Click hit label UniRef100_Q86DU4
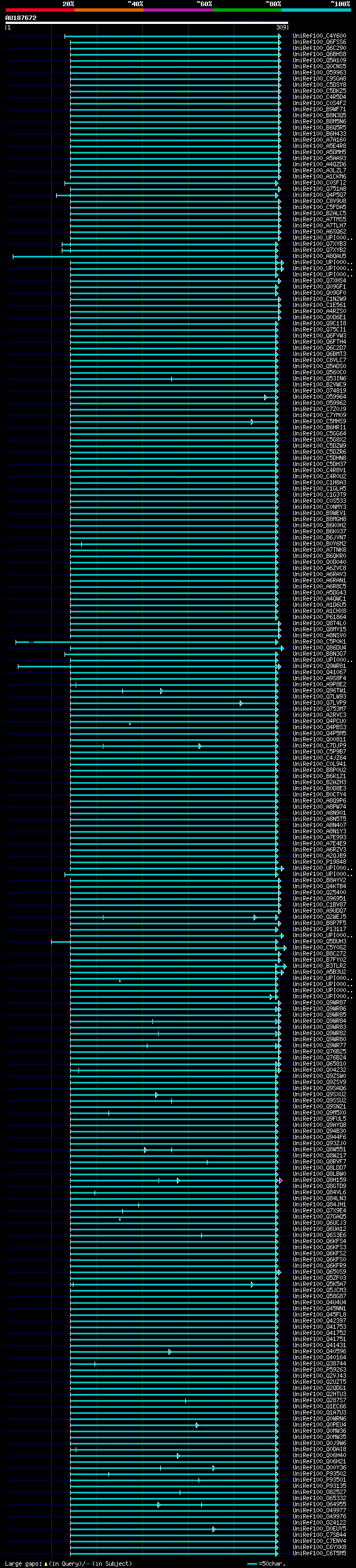 point(319,647)
